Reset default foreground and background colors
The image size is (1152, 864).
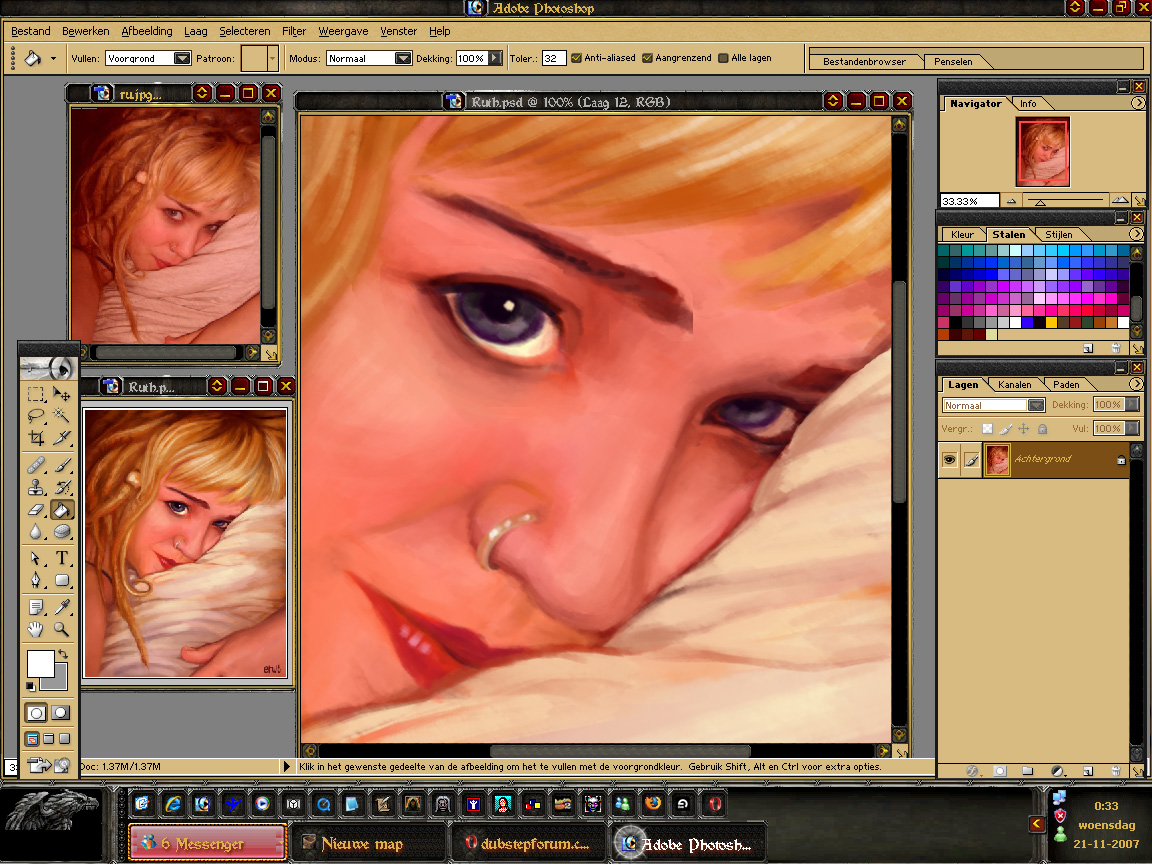(x=30, y=686)
